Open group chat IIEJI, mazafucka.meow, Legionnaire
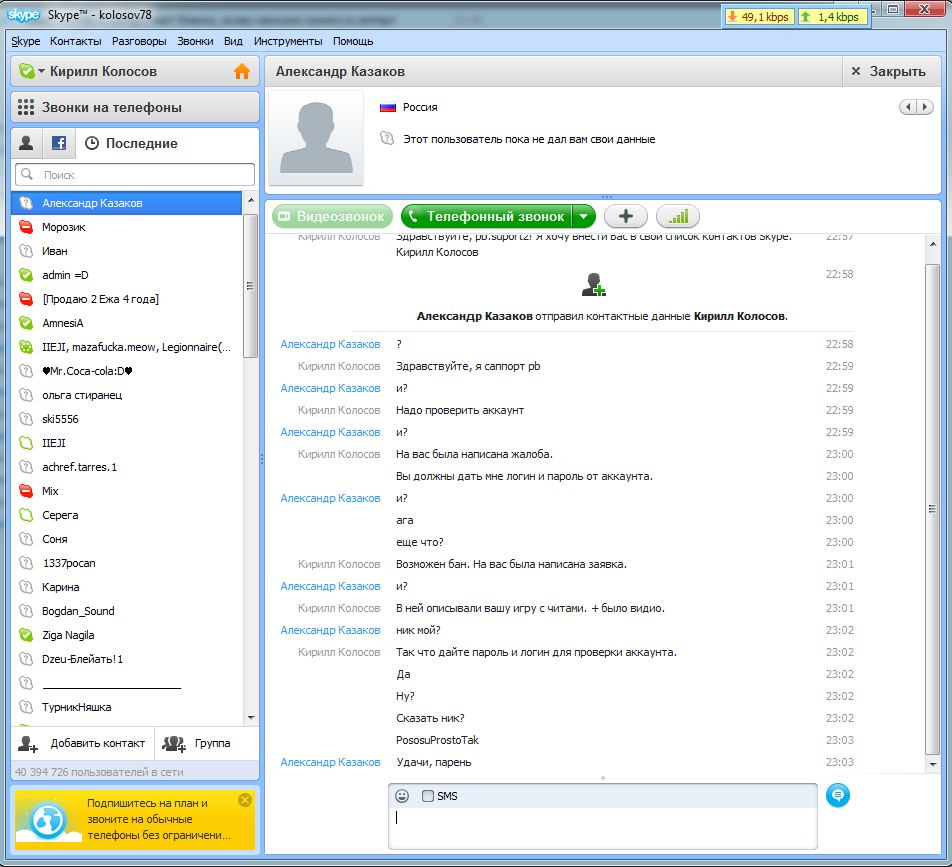The height and width of the screenshot is (867, 952). (126, 347)
